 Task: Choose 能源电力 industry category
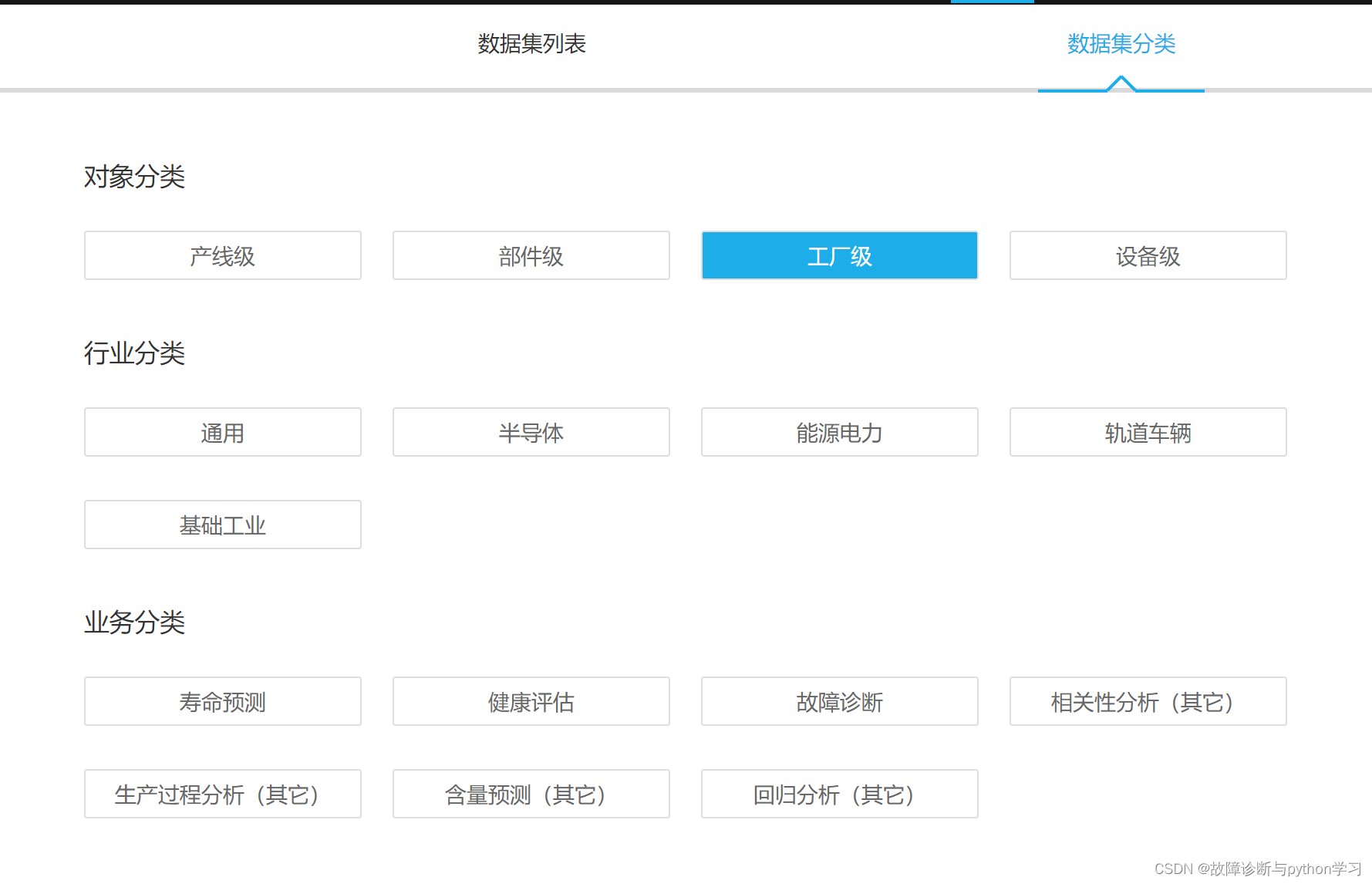840,432
